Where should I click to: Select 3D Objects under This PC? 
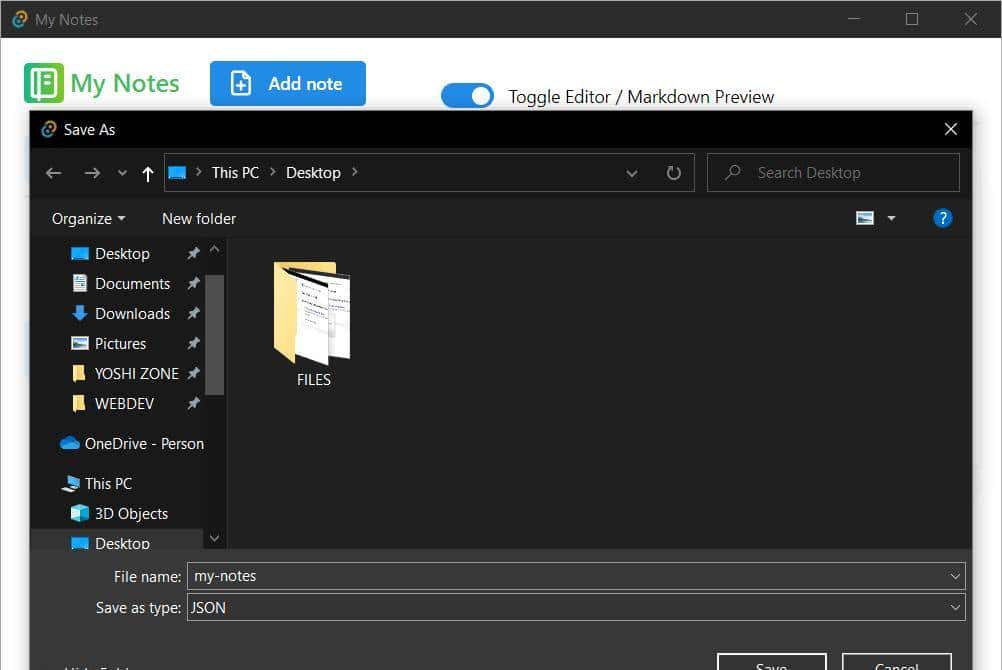[131, 513]
